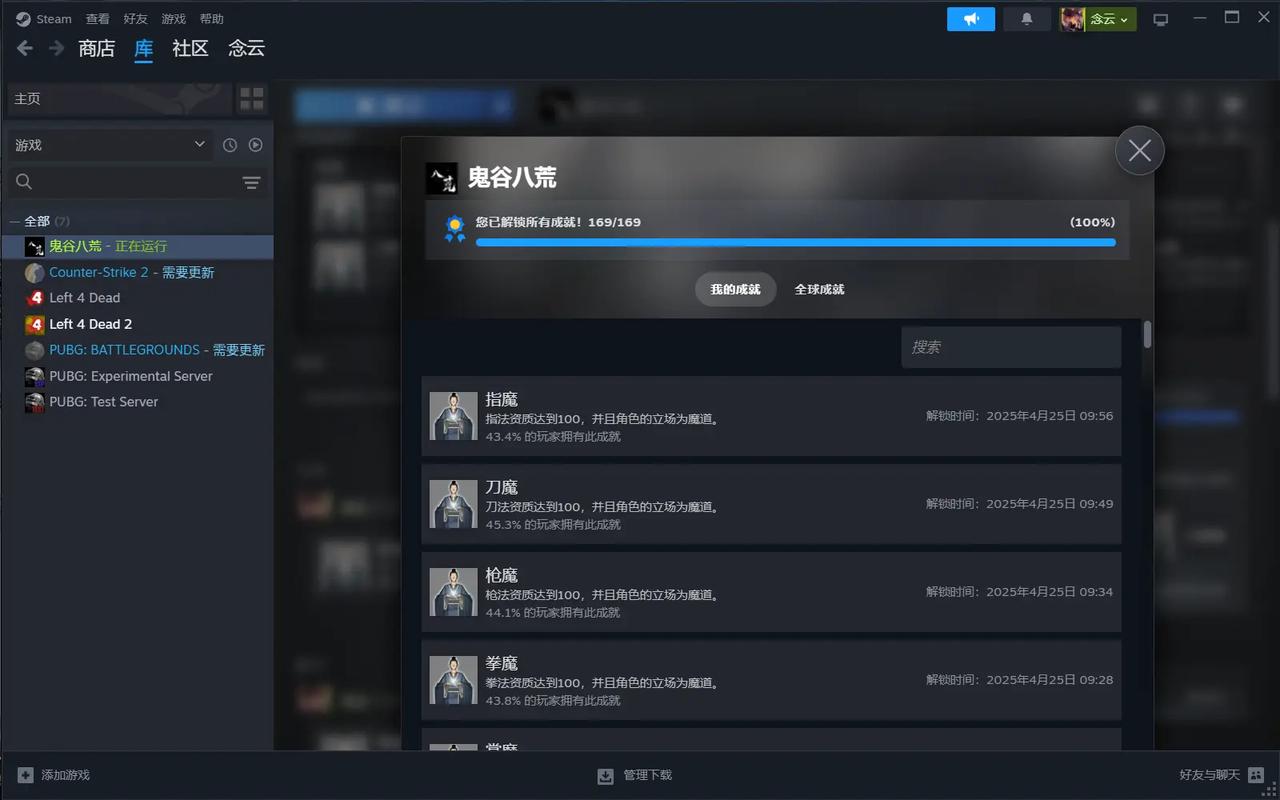Open 管理下载 downloads manager
The width and height of the screenshot is (1280, 800).
click(635, 775)
